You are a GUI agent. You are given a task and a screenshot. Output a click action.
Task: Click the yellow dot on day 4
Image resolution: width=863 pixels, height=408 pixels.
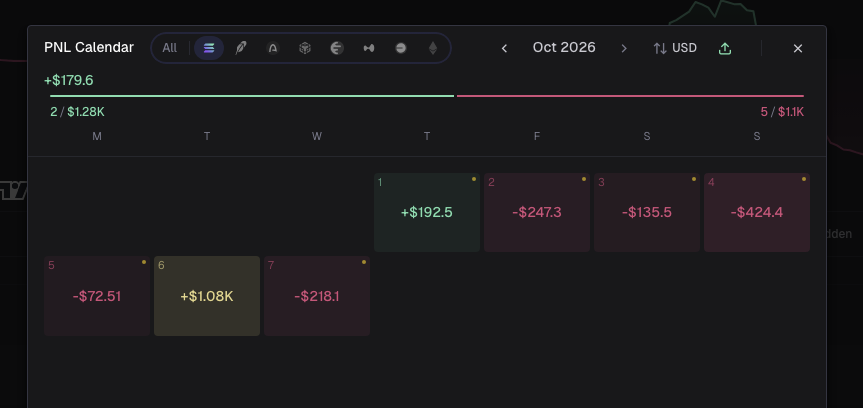click(804, 179)
